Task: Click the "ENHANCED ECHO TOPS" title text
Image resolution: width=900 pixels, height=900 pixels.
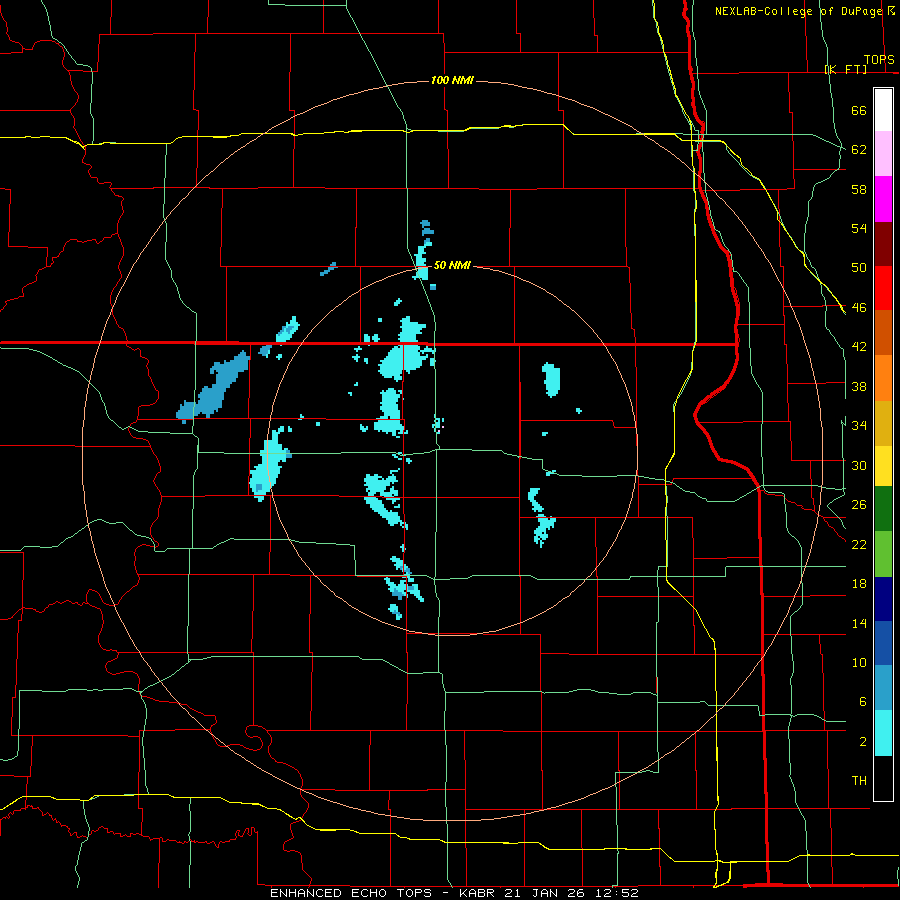Action: [x=351, y=893]
